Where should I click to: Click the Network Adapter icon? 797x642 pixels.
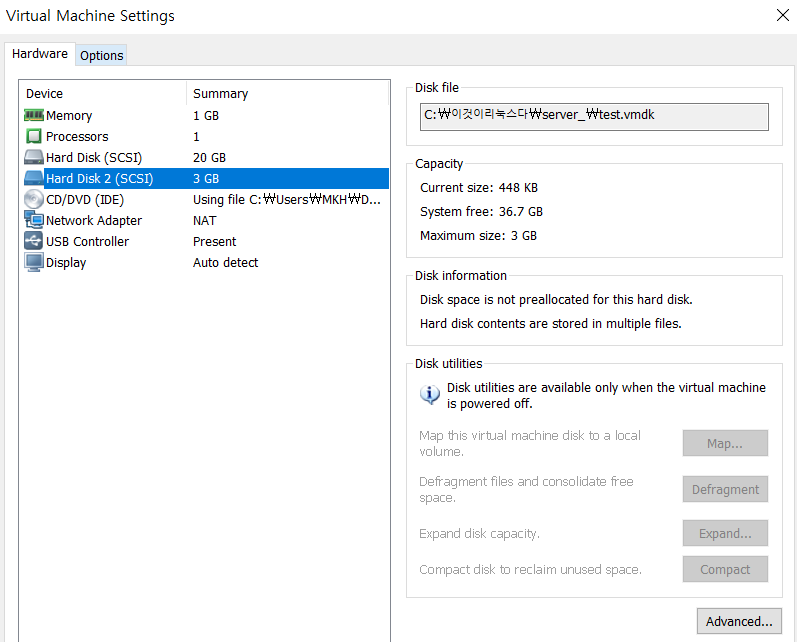coord(34,220)
